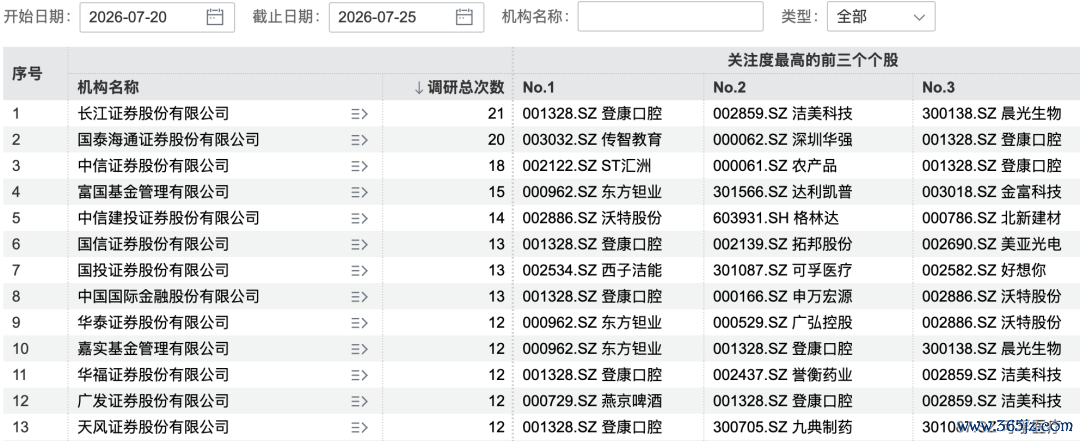Click stock 300705.SZ 九典制药
This screenshot has width=1080, height=441.
point(783,428)
